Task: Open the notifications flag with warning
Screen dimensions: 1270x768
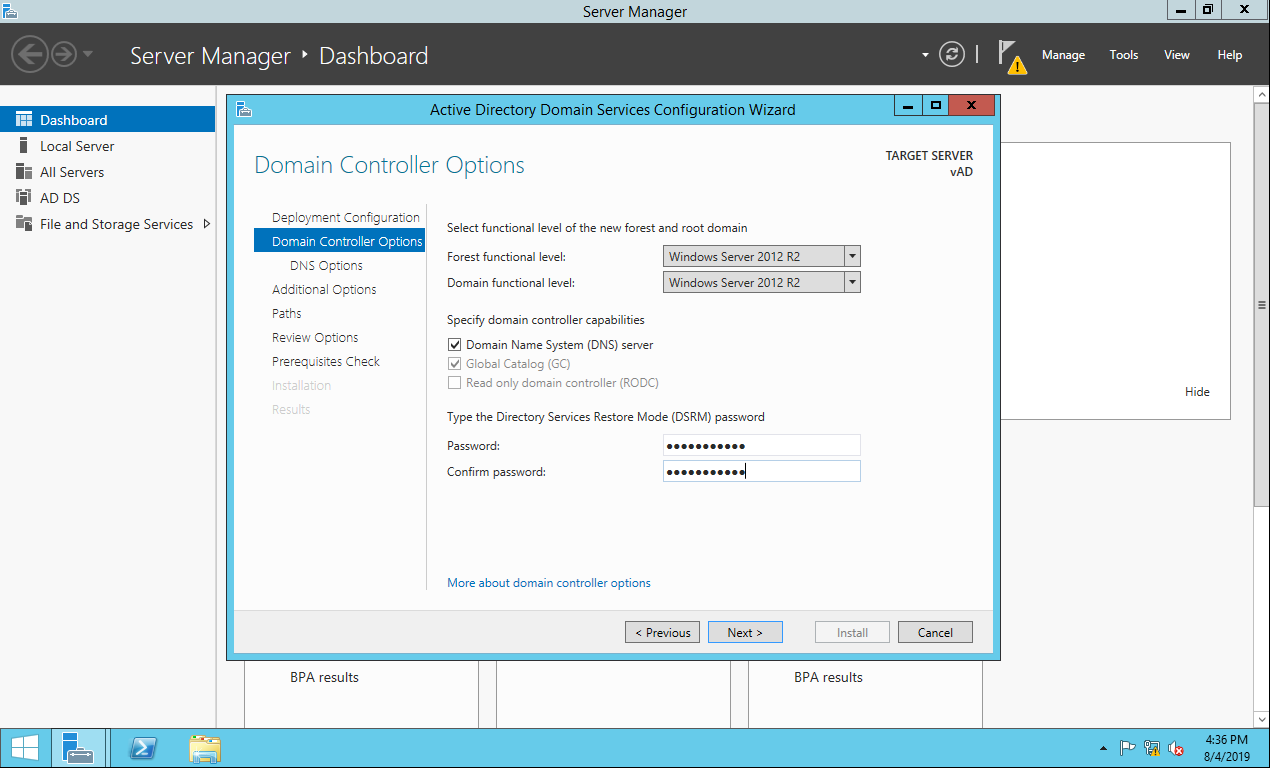Action: (1011, 56)
